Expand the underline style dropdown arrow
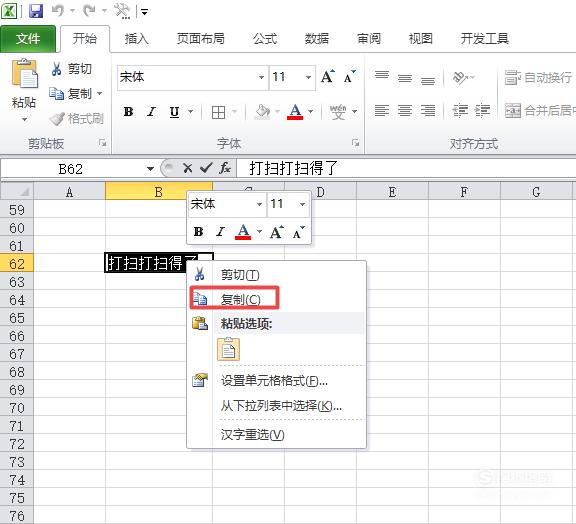The height and width of the screenshot is (524, 576). pyautogui.click(x=191, y=111)
